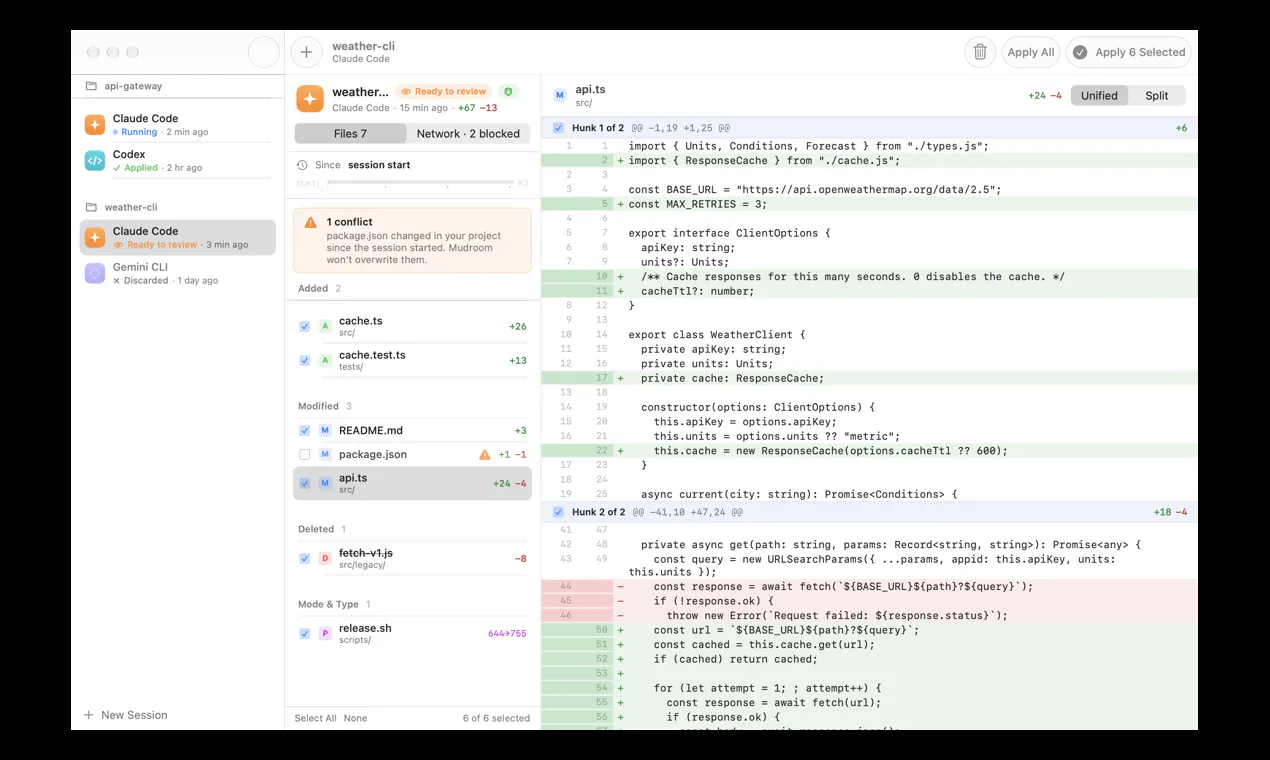Click the large orange weather session icon

tap(310, 98)
